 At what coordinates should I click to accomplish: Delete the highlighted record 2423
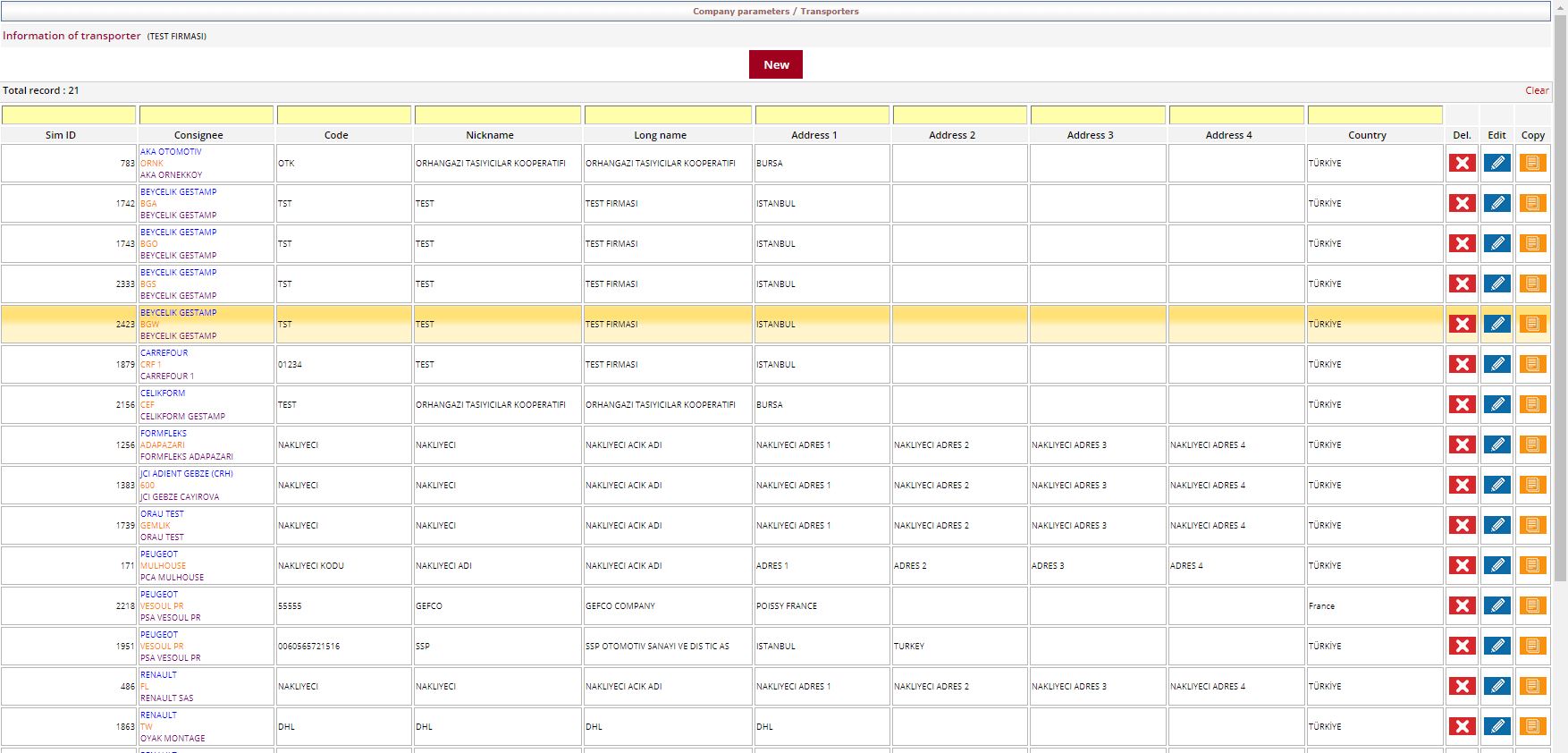click(1462, 324)
